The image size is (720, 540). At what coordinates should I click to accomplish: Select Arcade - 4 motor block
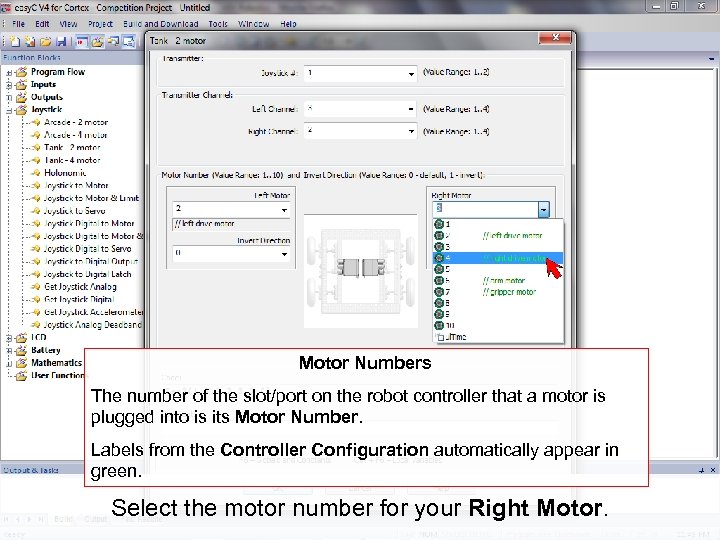point(76,135)
